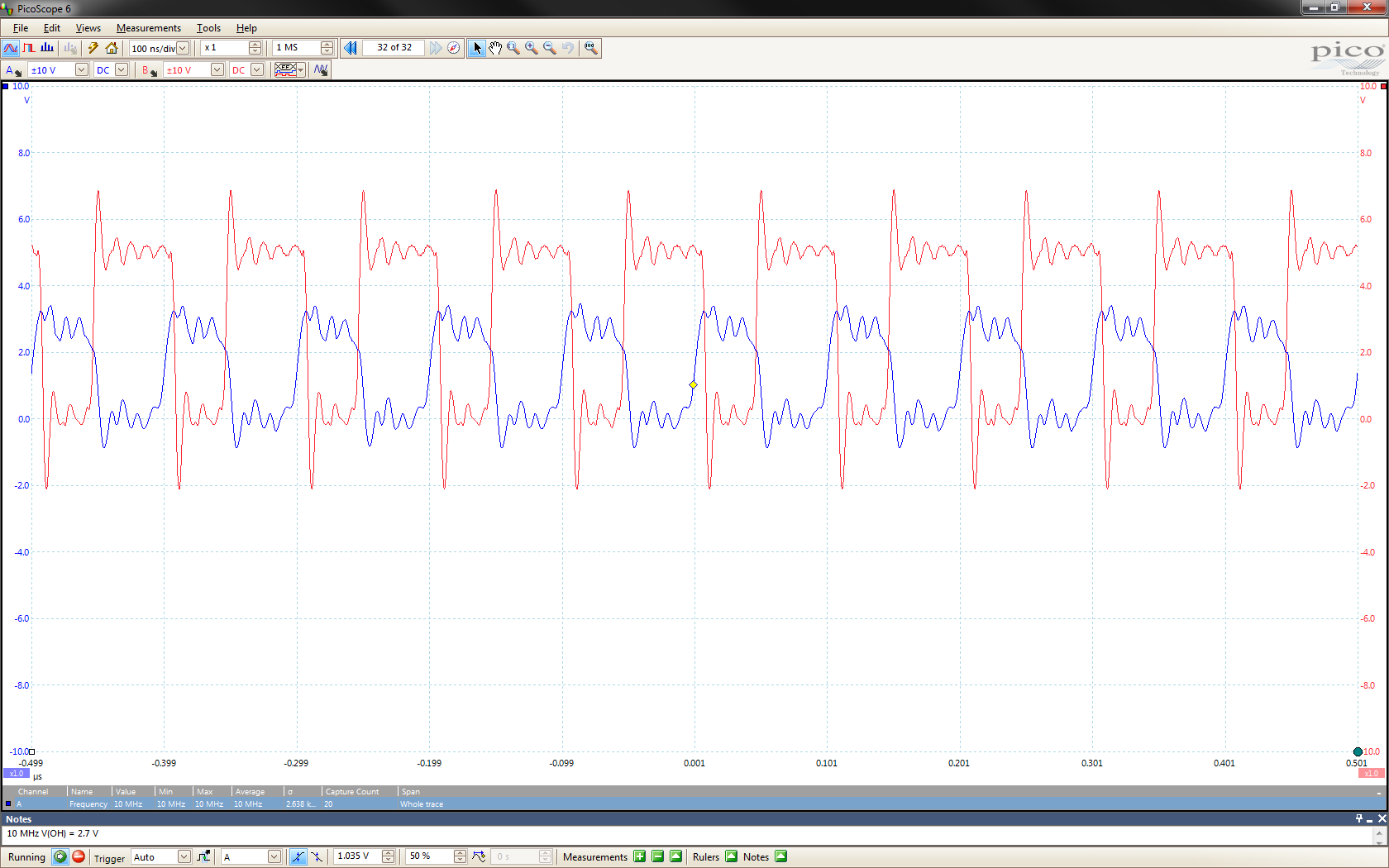Click the zoom-in magnifier tool

point(531,48)
